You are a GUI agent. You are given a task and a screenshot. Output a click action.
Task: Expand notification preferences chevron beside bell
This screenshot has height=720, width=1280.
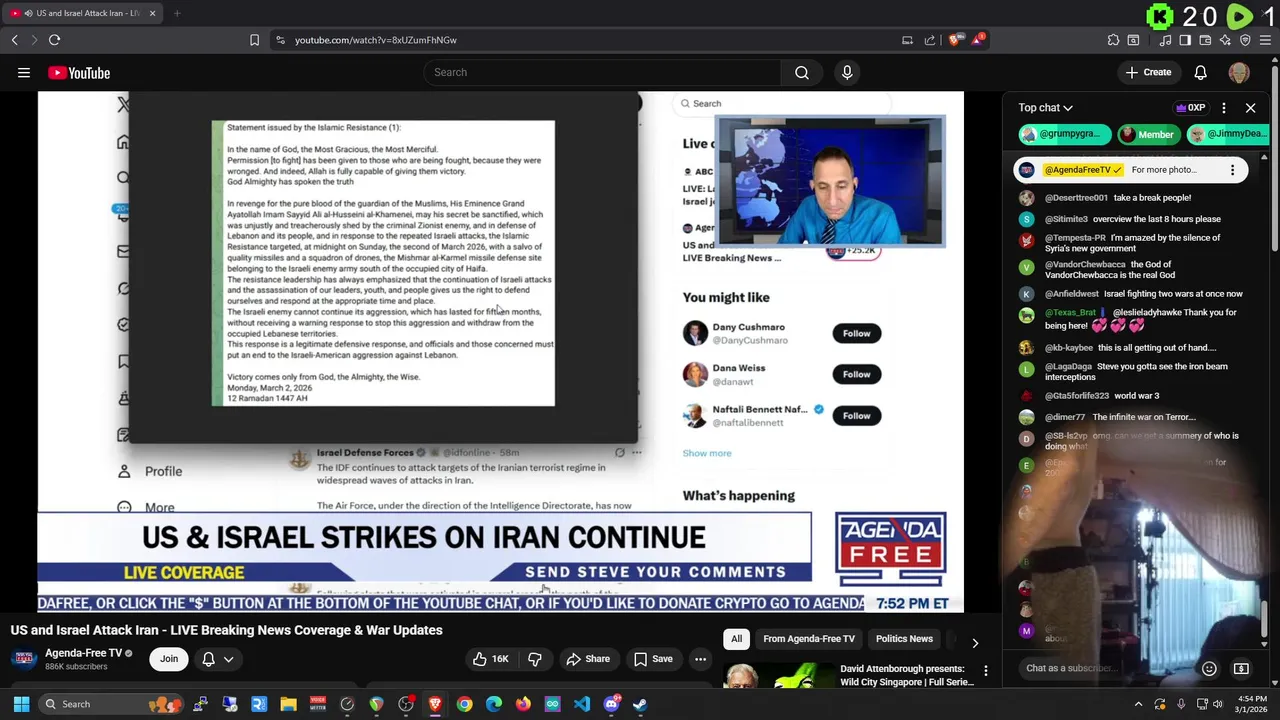(229, 659)
